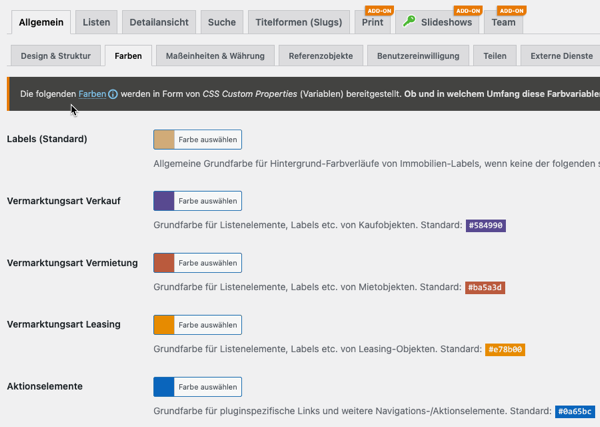Click Farbe auswählen for Vermarktungsart Verkauf
This screenshot has height=427, width=600.
(x=208, y=201)
